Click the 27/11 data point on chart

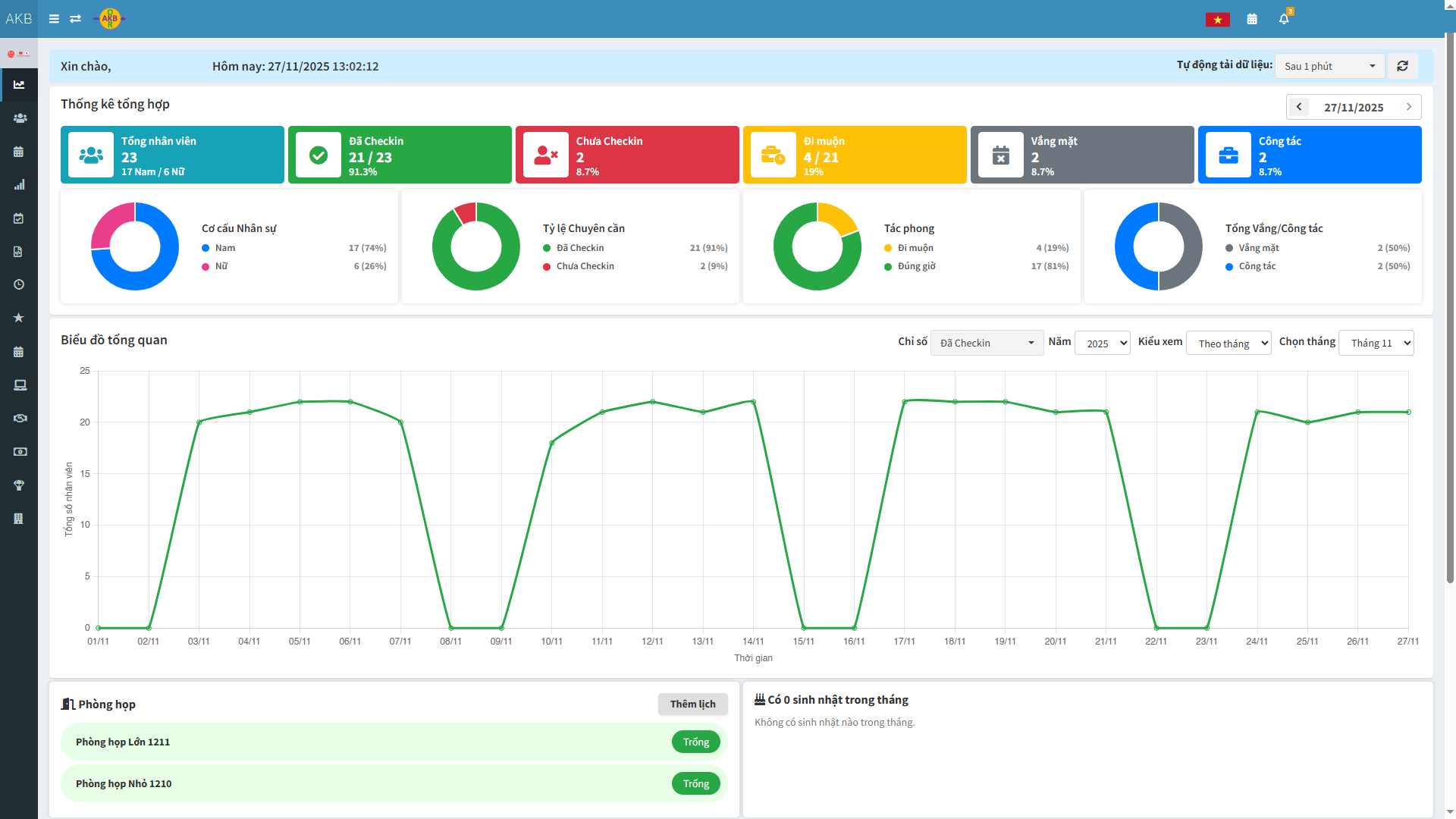pyautogui.click(x=1408, y=412)
